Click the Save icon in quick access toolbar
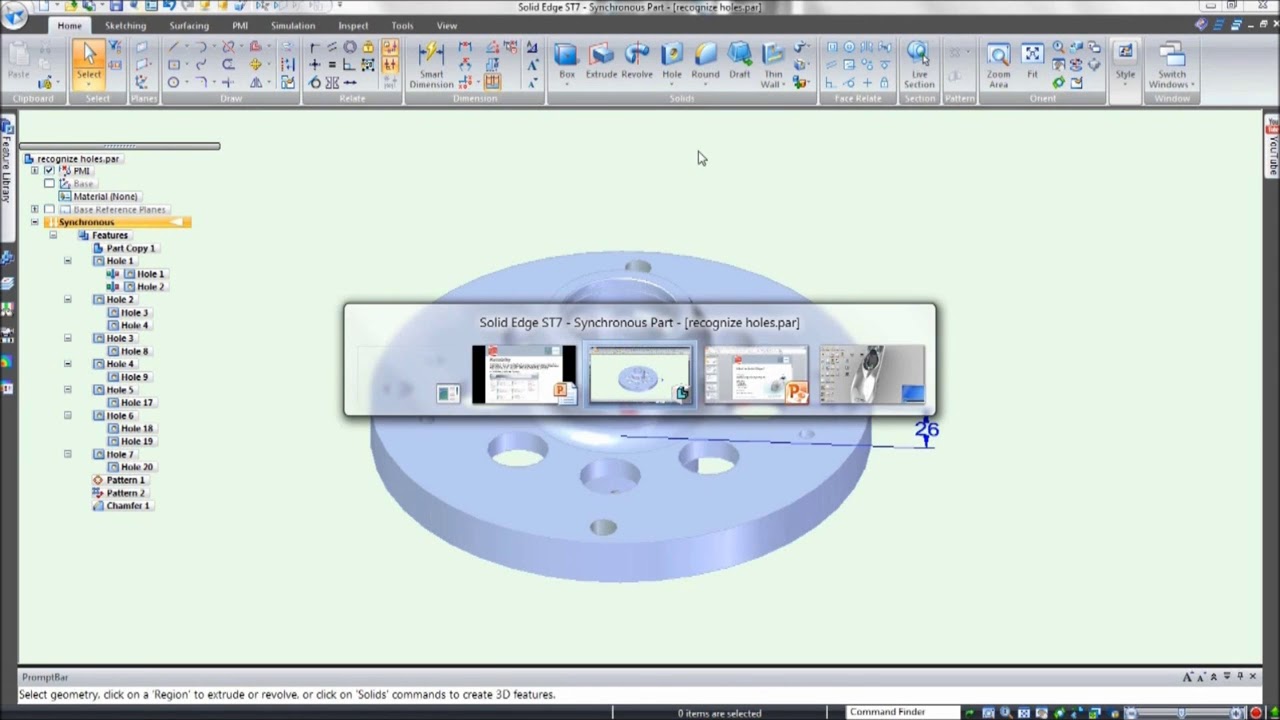The width and height of the screenshot is (1280, 720). pos(116,6)
